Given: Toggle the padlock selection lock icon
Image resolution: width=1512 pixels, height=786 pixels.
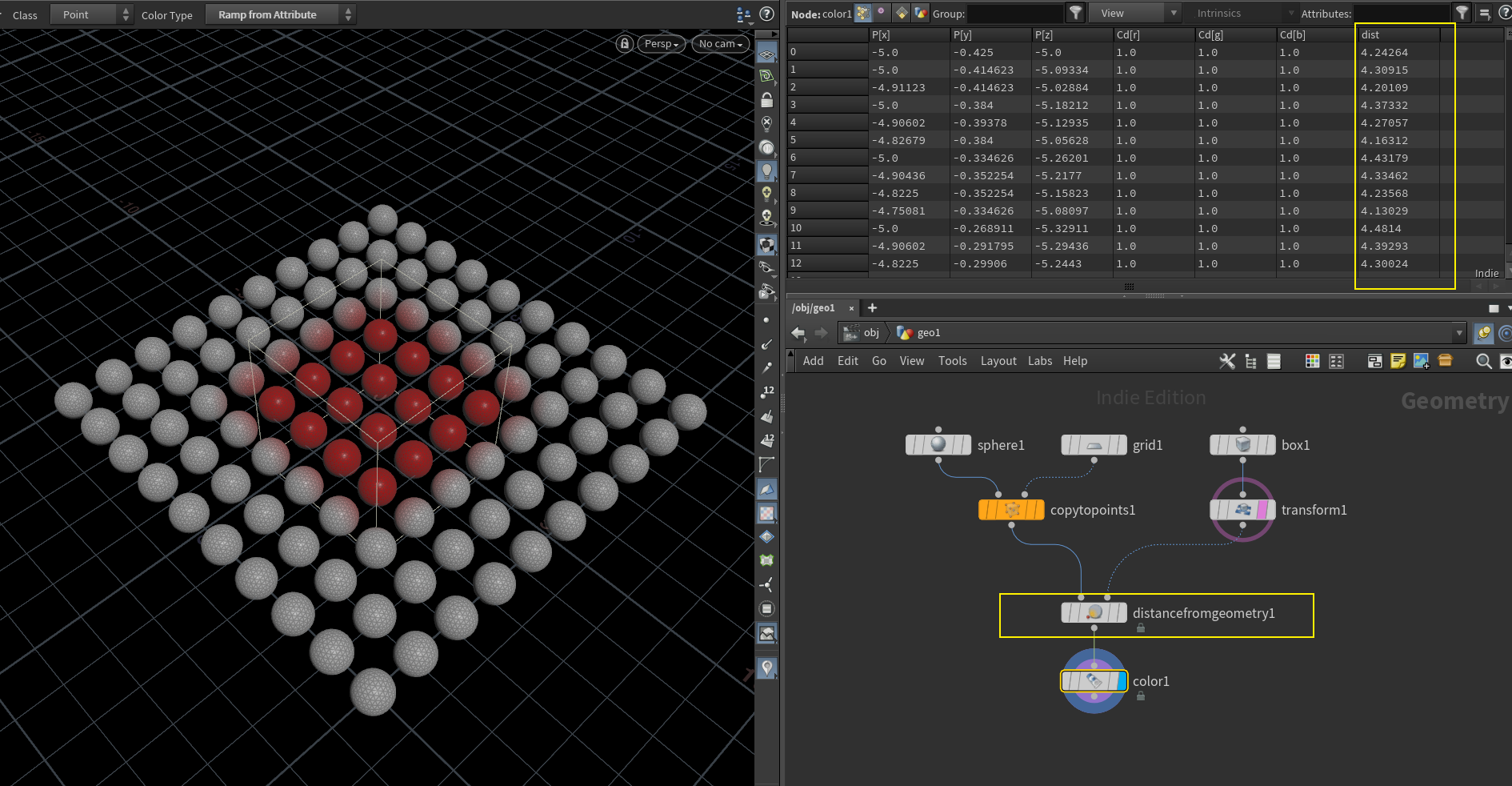Looking at the screenshot, I should 766,100.
